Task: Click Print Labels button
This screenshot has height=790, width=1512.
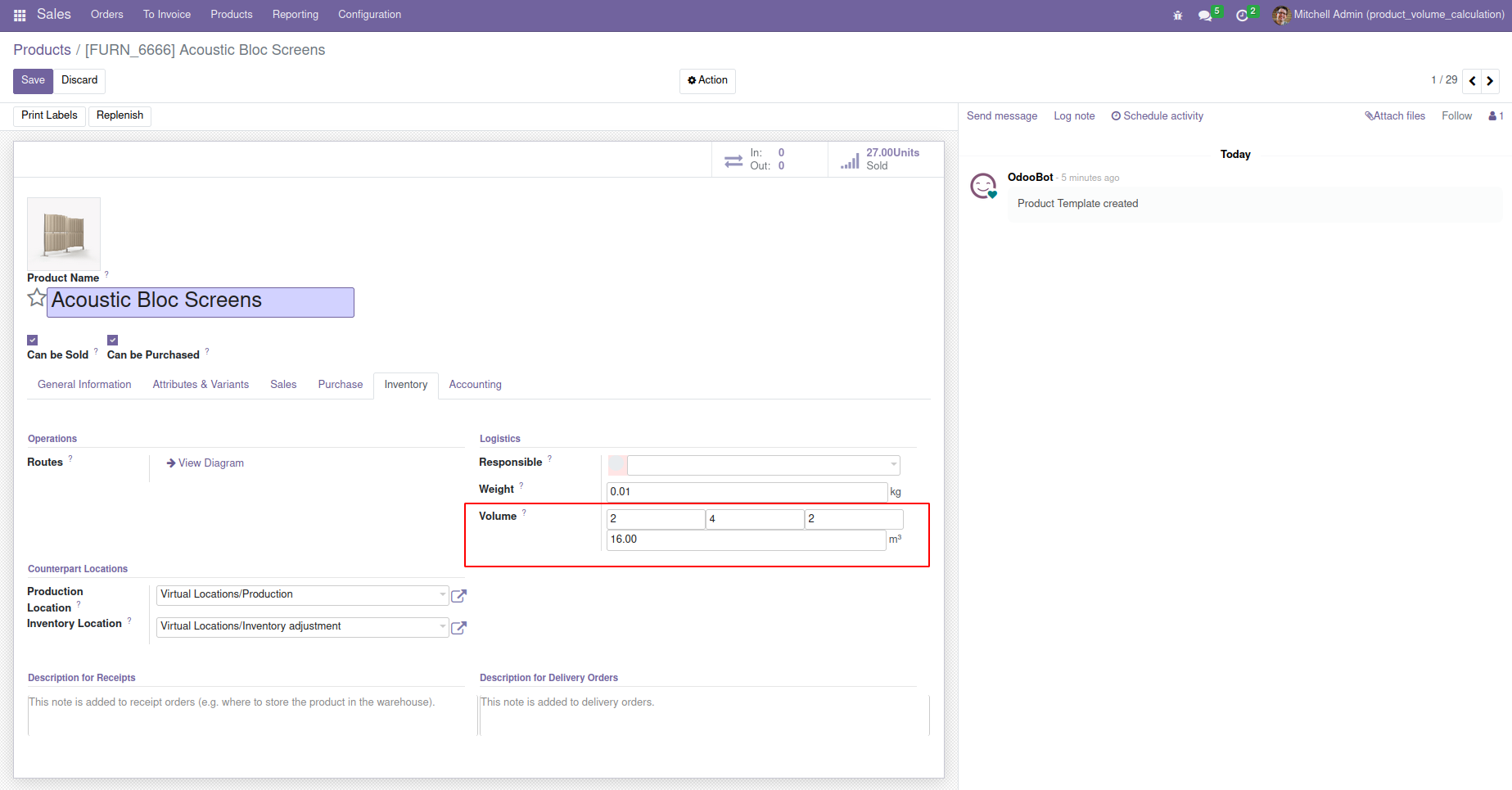Action: (49, 115)
